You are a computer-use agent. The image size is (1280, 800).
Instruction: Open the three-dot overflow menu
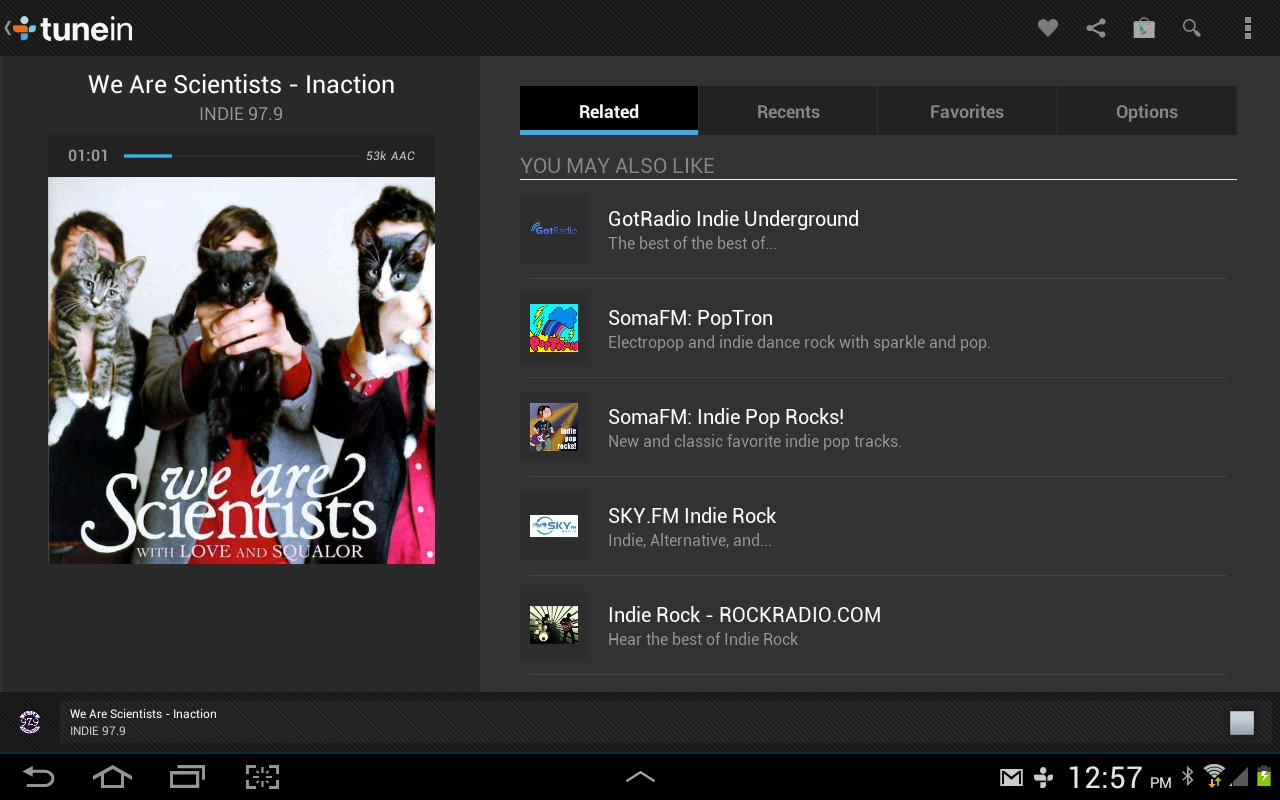(x=1247, y=28)
